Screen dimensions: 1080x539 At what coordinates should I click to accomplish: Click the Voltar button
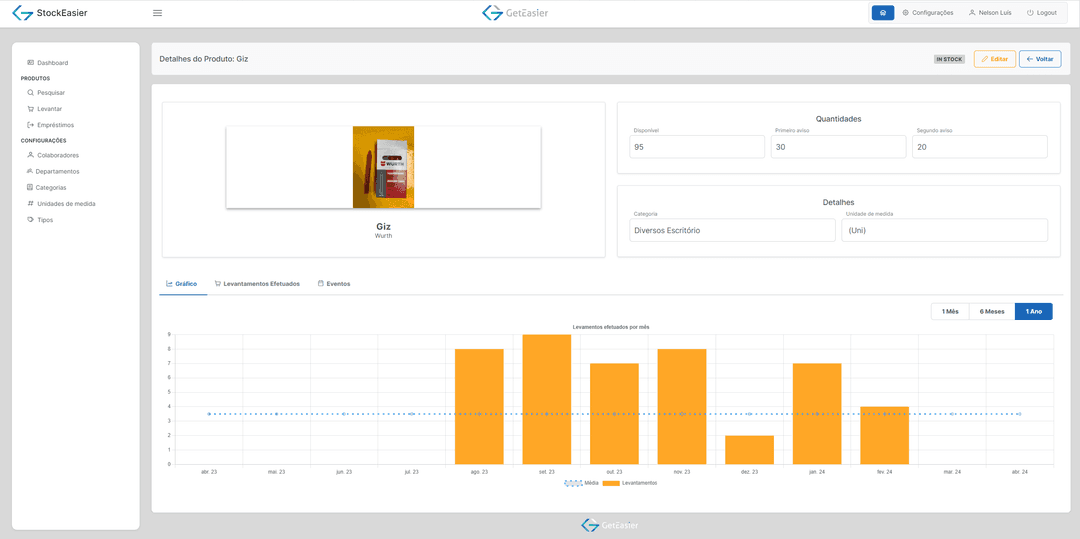tap(1040, 59)
